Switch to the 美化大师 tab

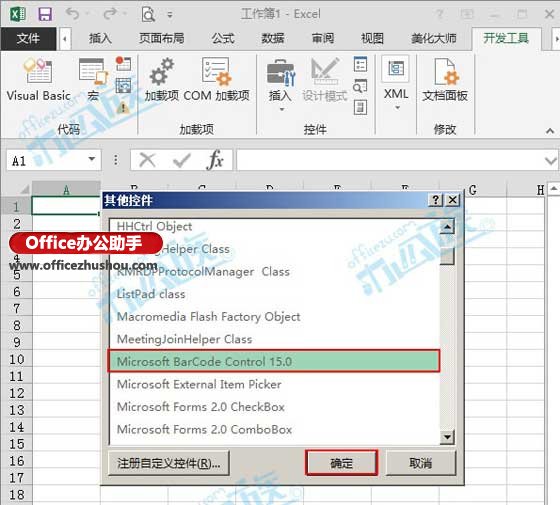coord(434,38)
